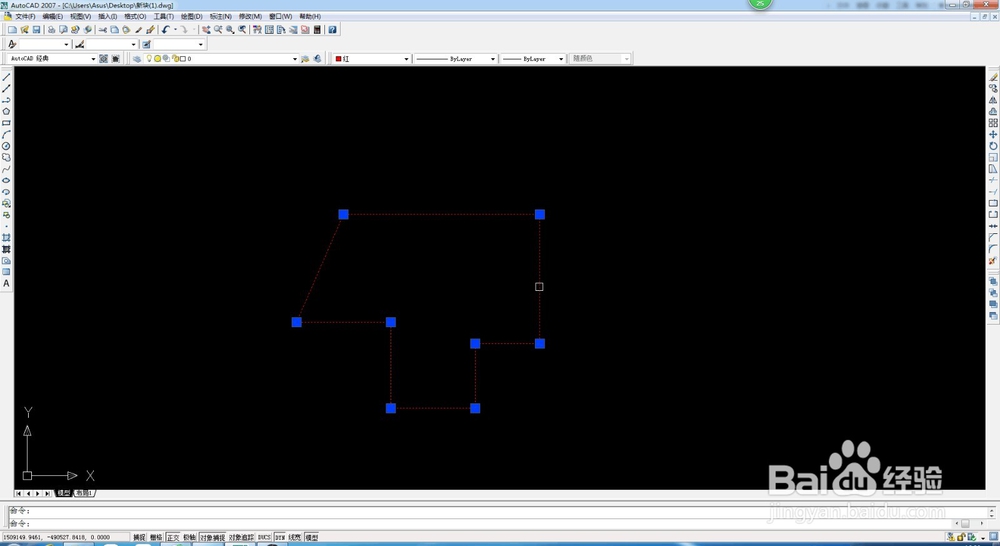Open the 视图(V) menu
1000x546 pixels.
click(80, 17)
